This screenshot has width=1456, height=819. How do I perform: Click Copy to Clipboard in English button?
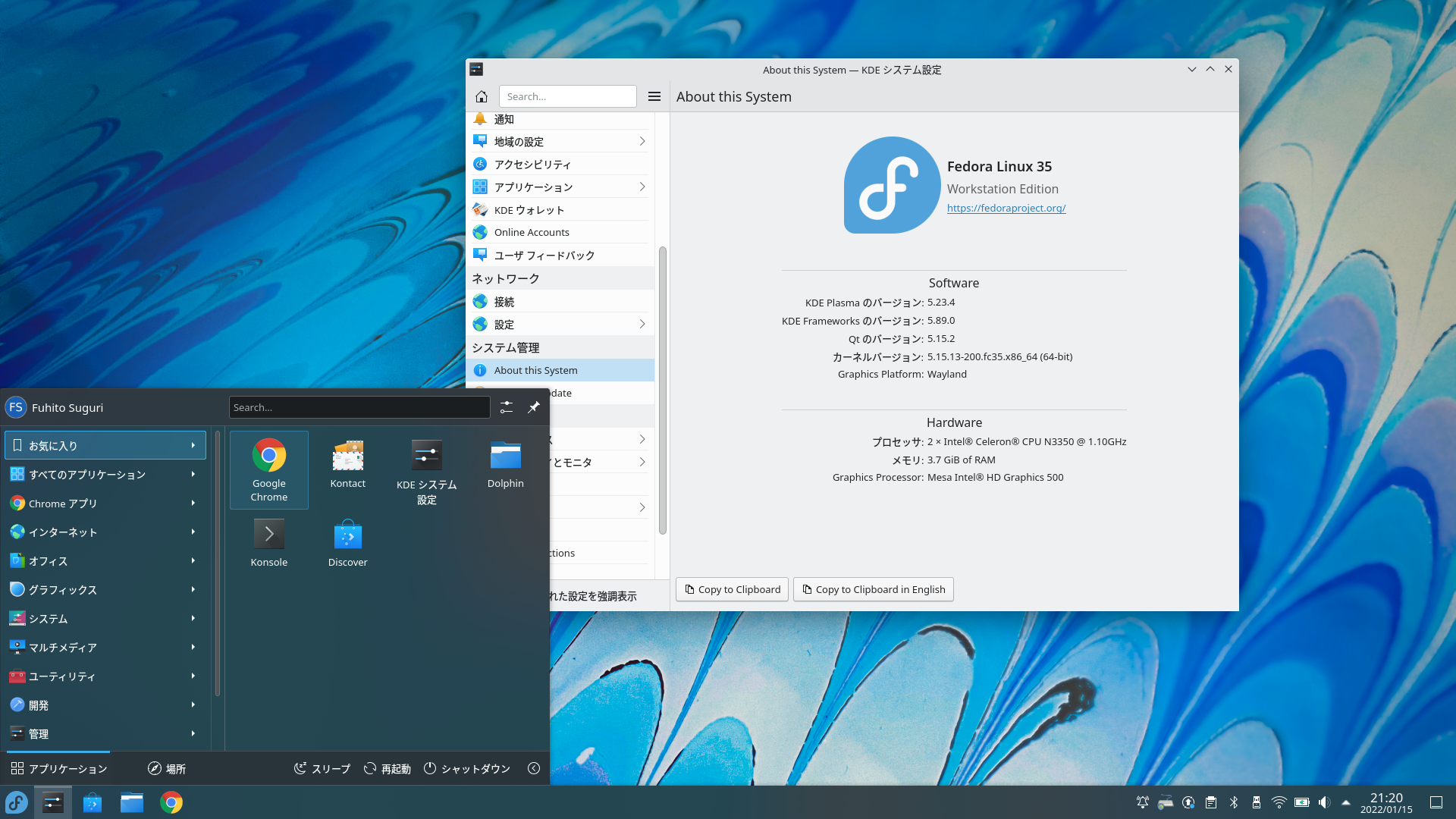coord(873,589)
